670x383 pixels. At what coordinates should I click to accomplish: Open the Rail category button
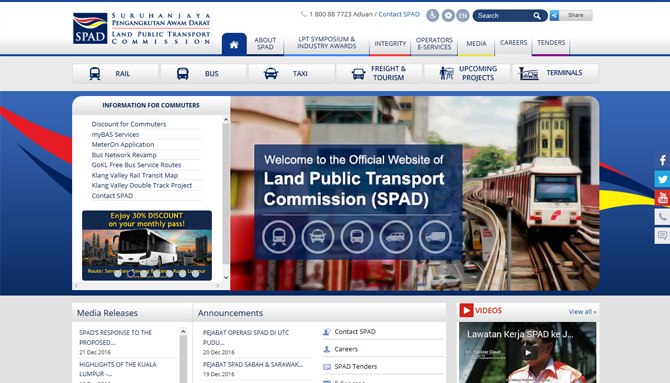[x=115, y=74]
